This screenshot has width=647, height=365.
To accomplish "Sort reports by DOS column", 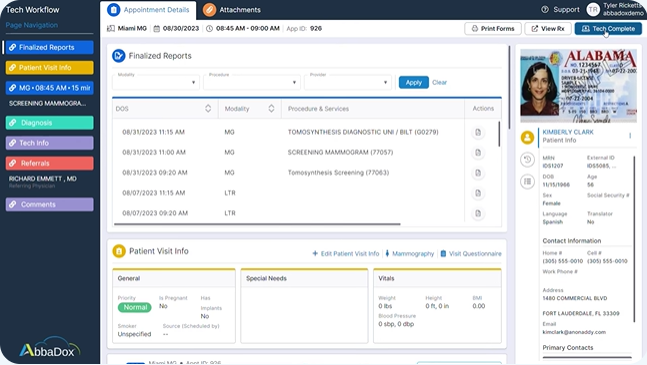I will 208,108.
